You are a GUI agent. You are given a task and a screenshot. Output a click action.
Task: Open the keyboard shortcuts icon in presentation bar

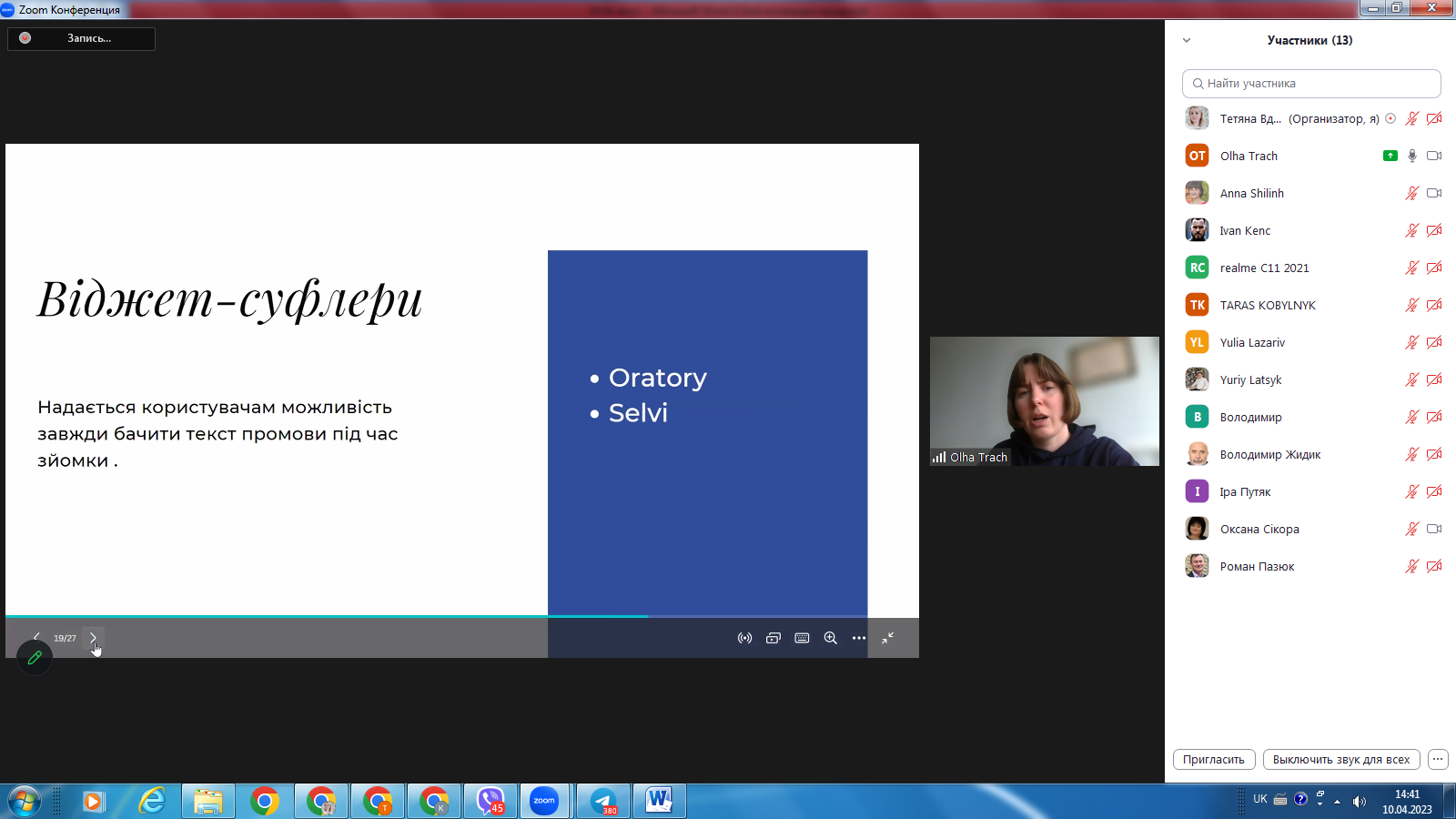click(802, 638)
